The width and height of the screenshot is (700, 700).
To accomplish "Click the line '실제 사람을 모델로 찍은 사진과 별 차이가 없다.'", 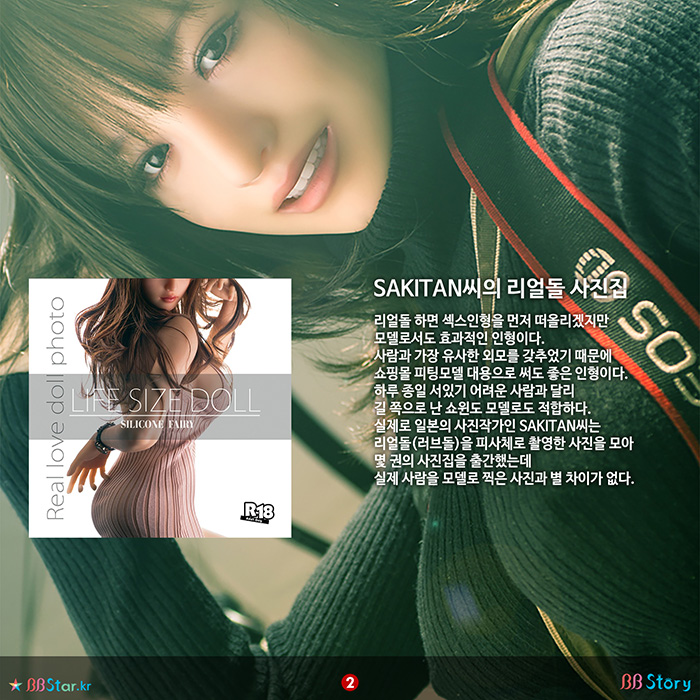I will (x=504, y=479).
